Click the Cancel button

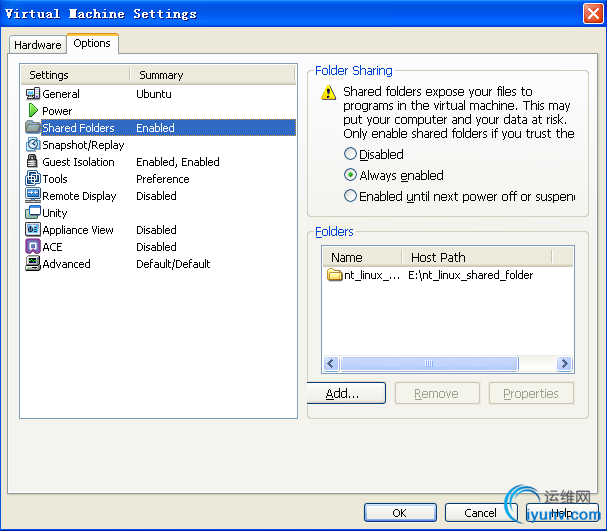(x=480, y=512)
